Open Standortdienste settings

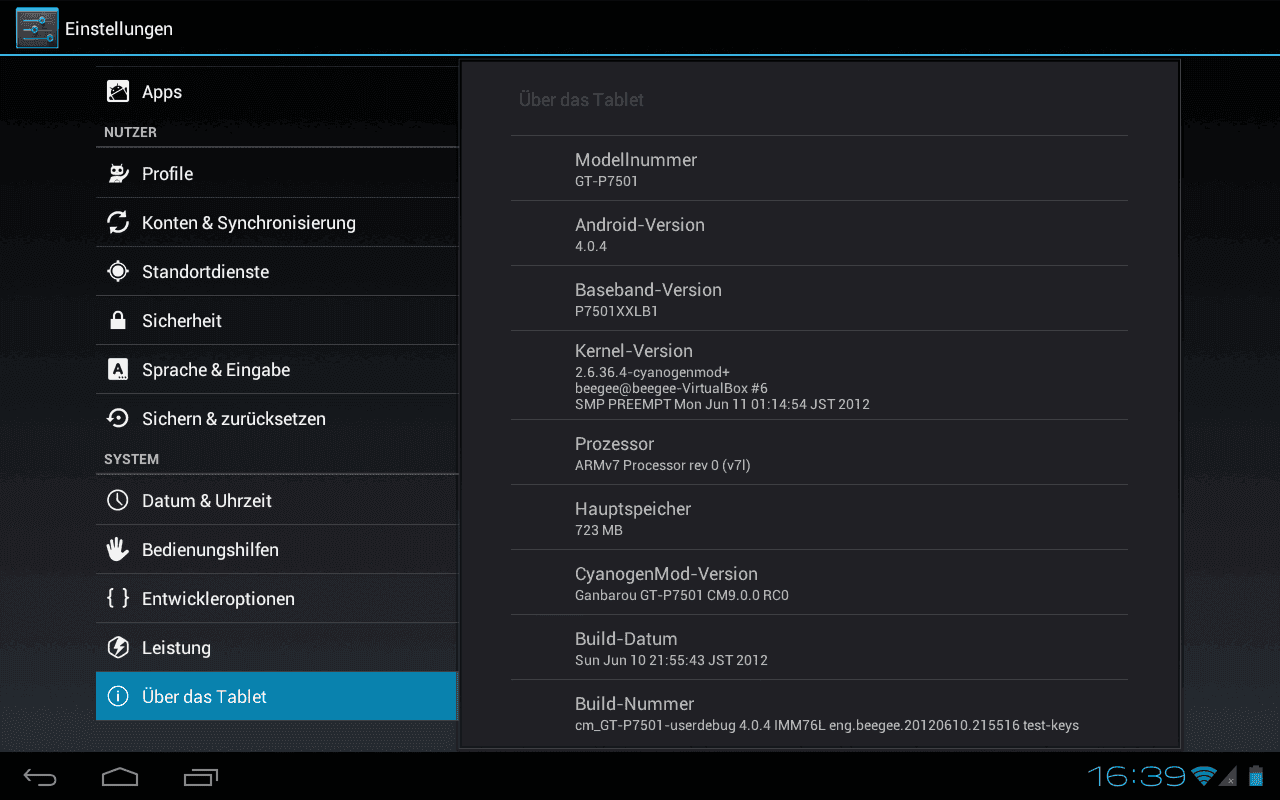(x=277, y=272)
